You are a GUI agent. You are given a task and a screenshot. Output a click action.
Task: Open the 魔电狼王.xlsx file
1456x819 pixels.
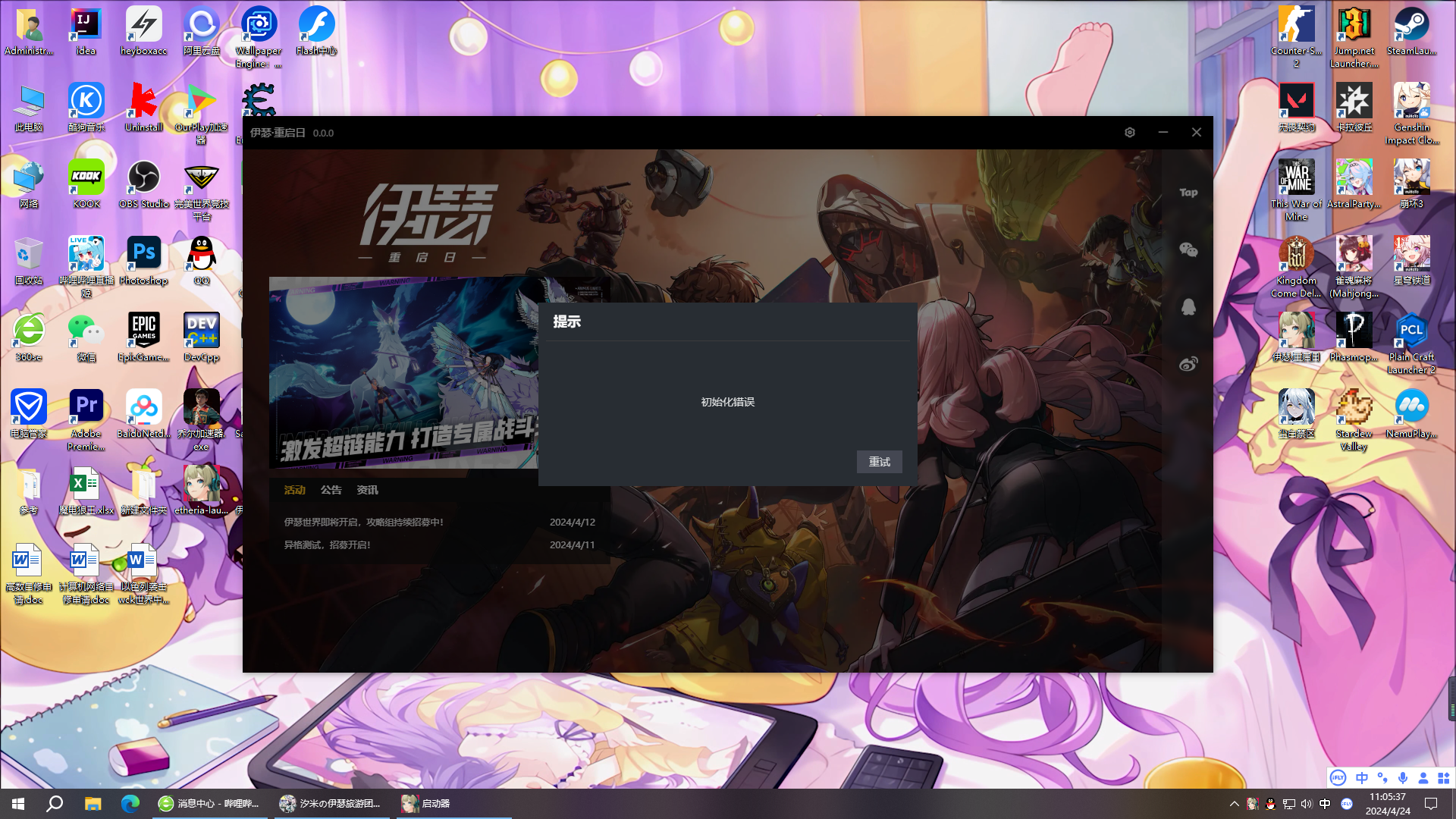[86, 491]
